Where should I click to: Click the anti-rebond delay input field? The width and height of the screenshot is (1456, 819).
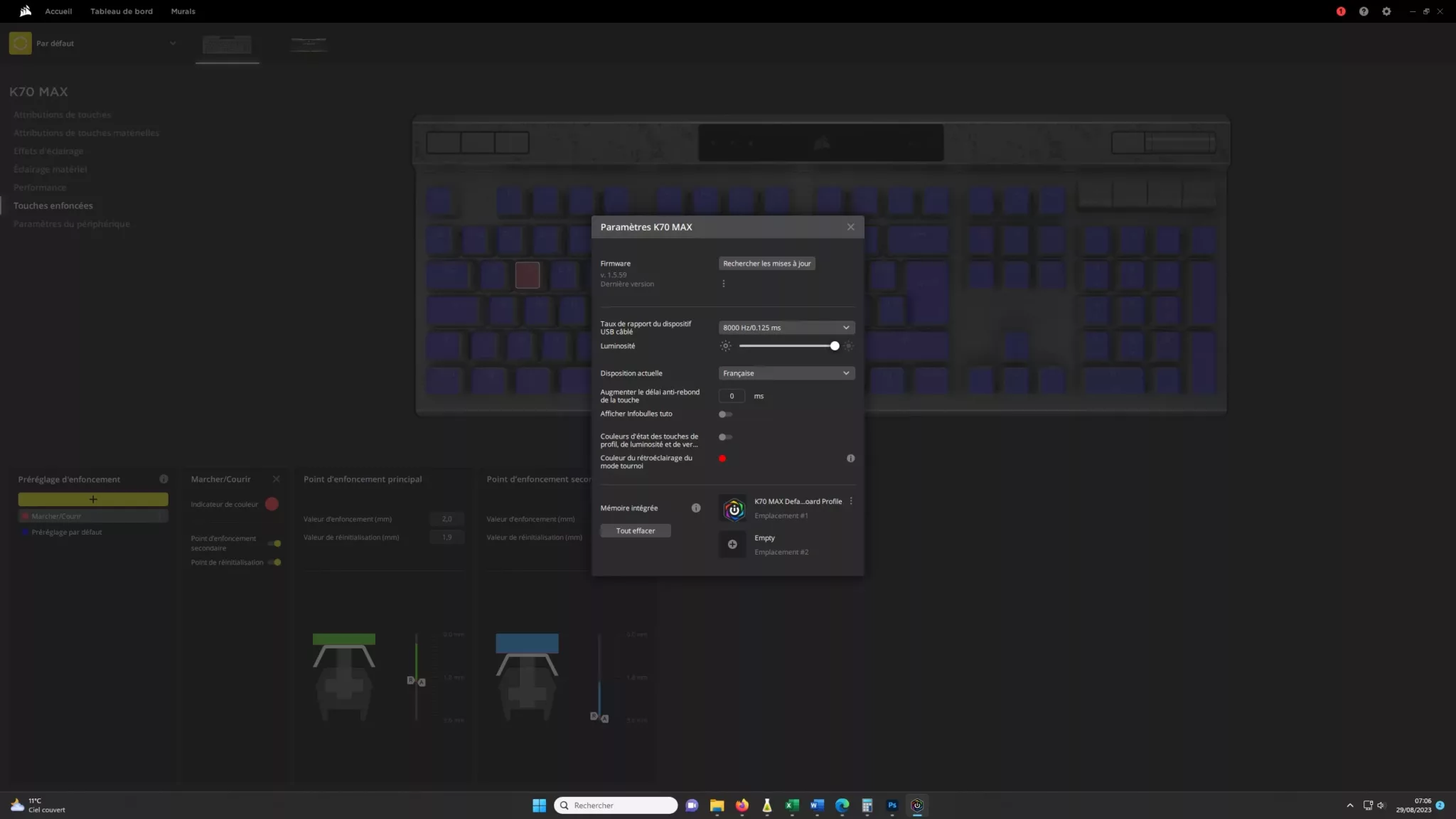(x=732, y=396)
